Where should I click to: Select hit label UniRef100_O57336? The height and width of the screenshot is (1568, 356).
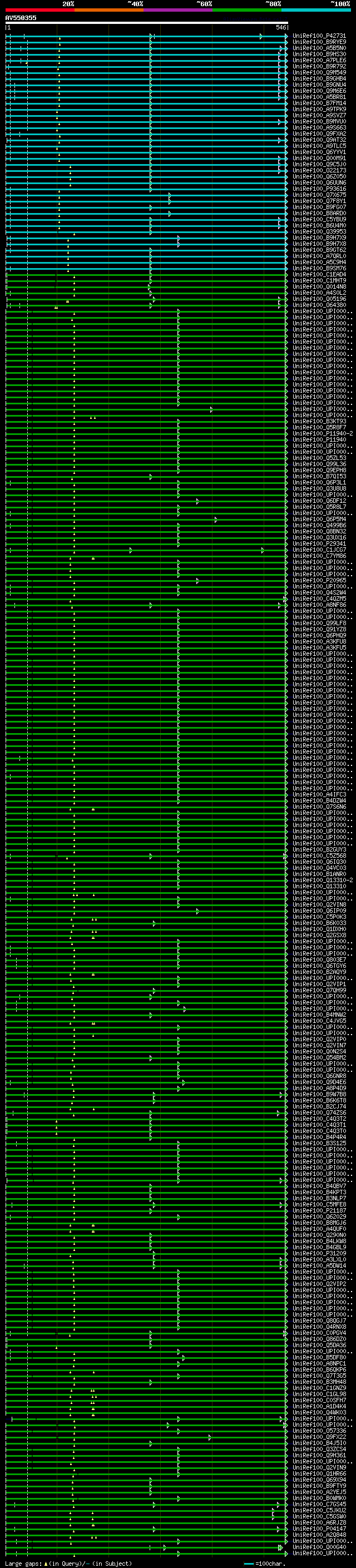(319, 1431)
